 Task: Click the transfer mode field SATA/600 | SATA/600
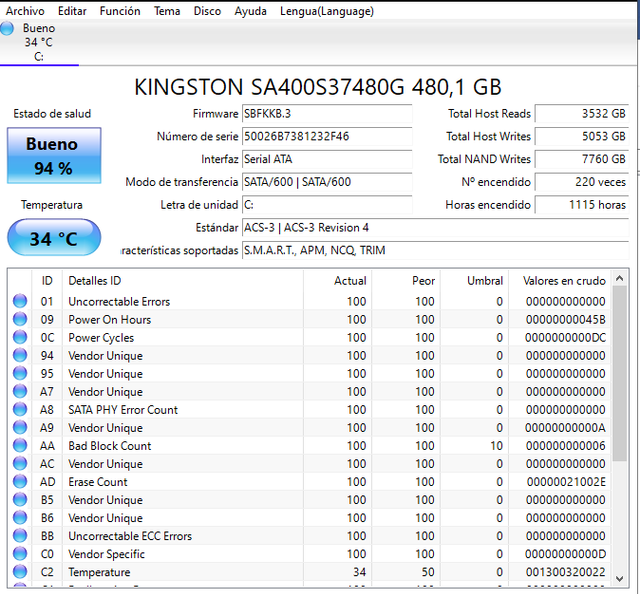tap(327, 182)
